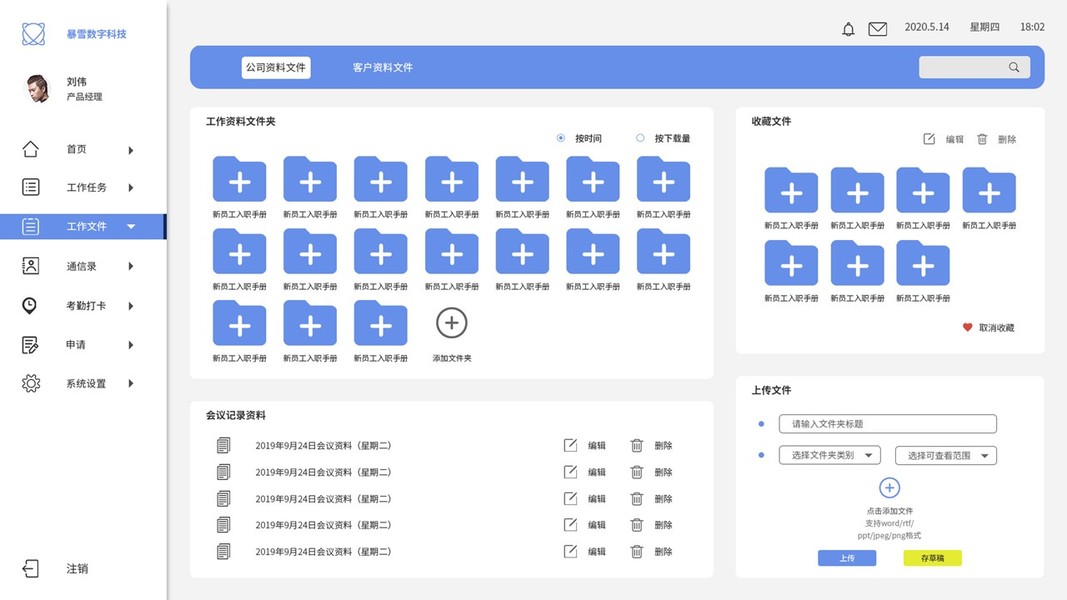Click the 申请 form icon
This screenshot has height=600, width=1067.
pos(30,345)
